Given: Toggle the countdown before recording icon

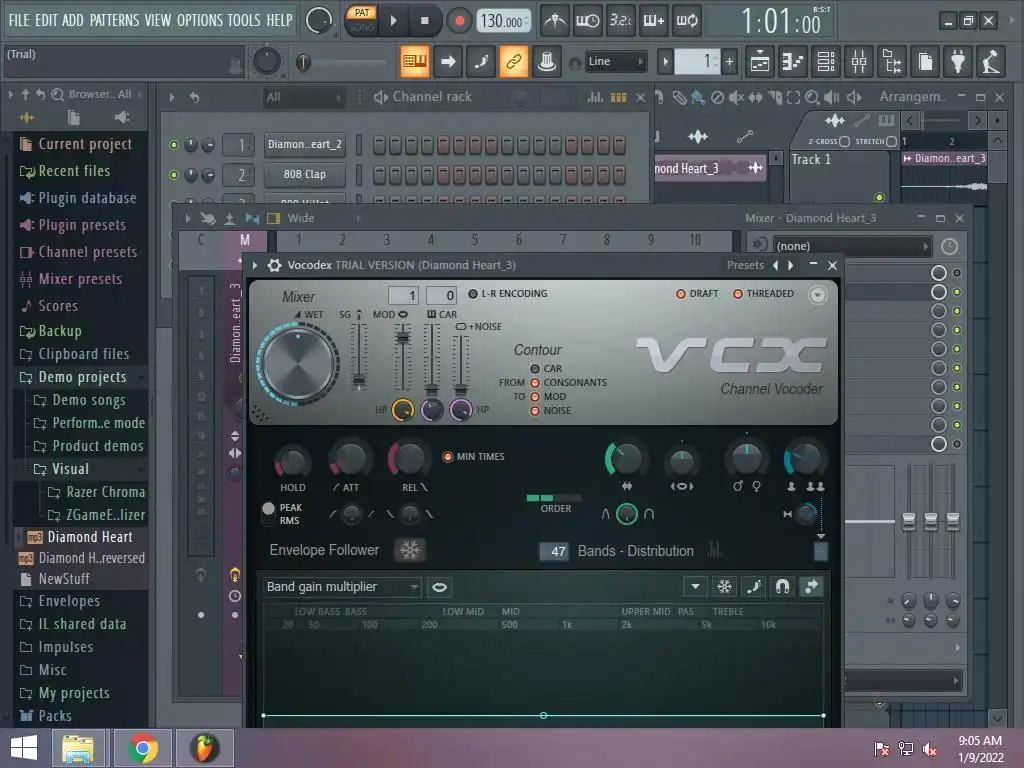Looking at the screenshot, I should click(620, 21).
